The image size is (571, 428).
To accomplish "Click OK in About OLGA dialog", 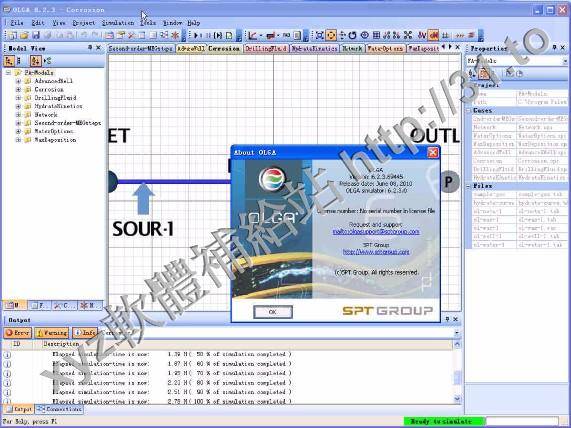I will (273, 312).
